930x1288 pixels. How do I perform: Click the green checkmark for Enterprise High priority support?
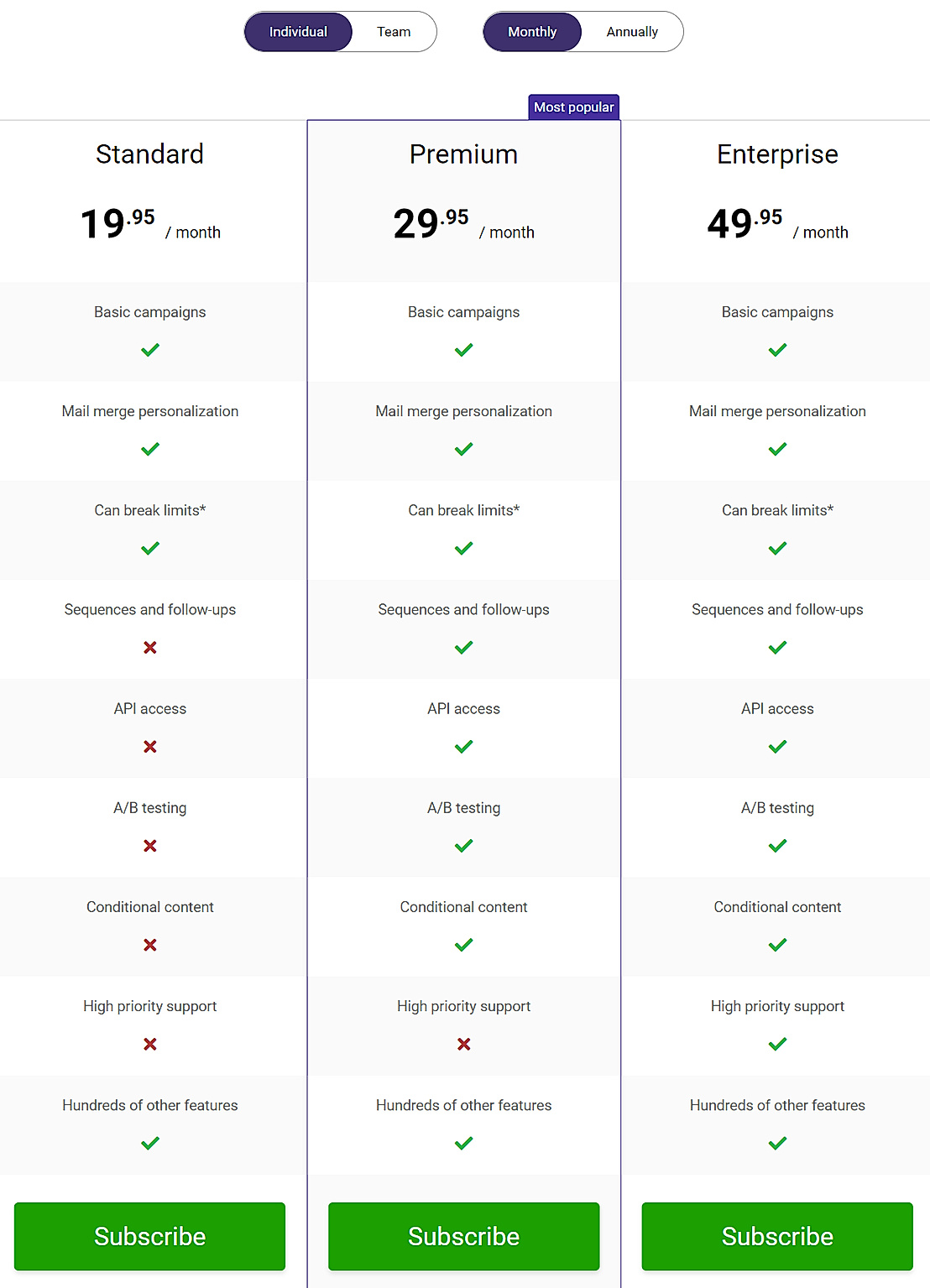coord(776,1044)
